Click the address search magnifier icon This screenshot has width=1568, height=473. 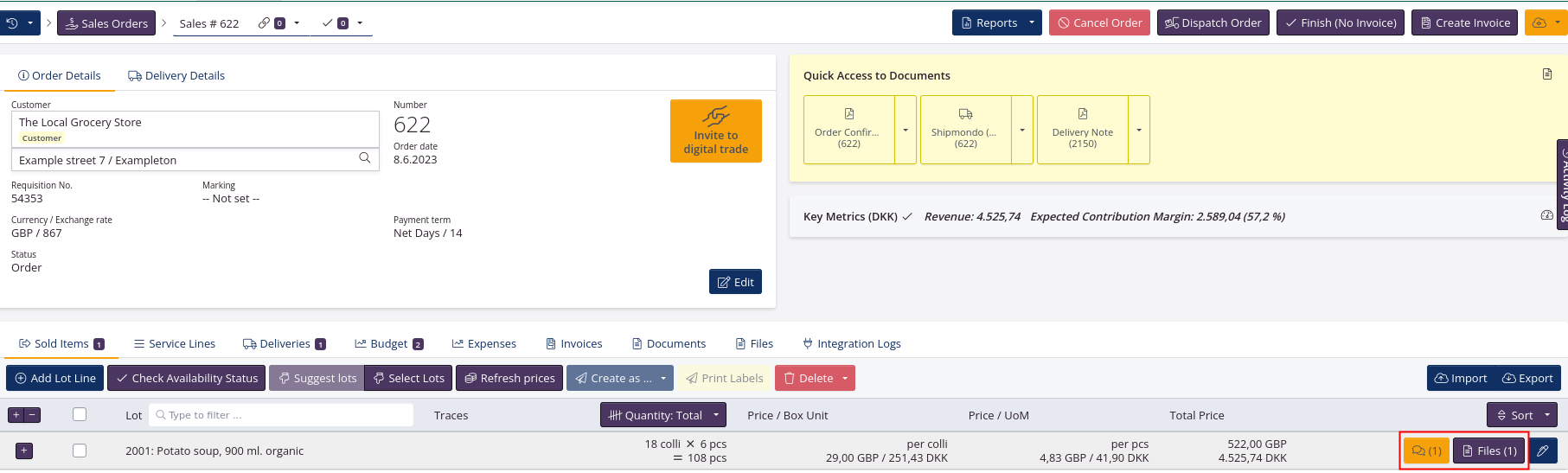[x=364, y=158]
